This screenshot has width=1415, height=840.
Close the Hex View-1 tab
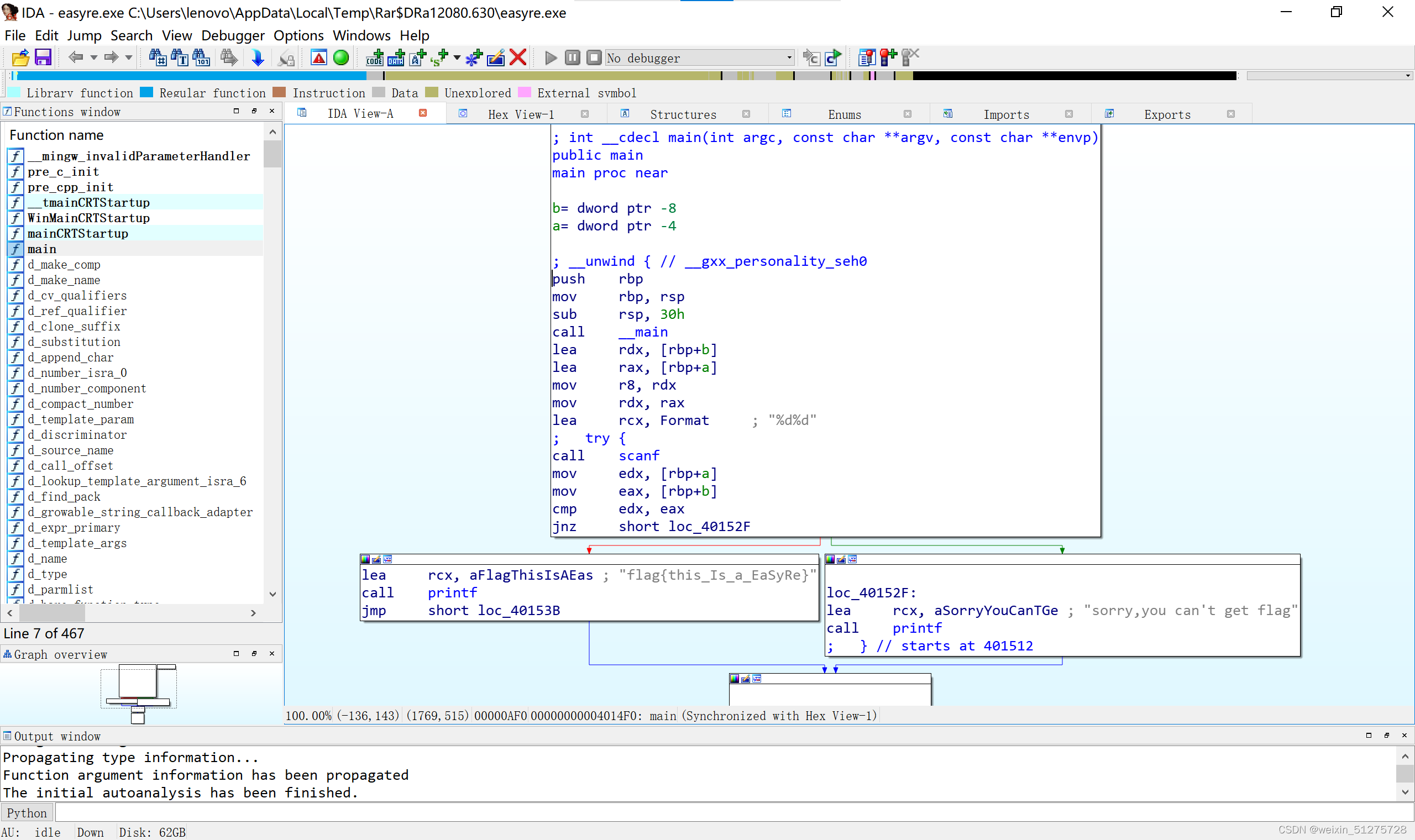[x=585, y=114]
